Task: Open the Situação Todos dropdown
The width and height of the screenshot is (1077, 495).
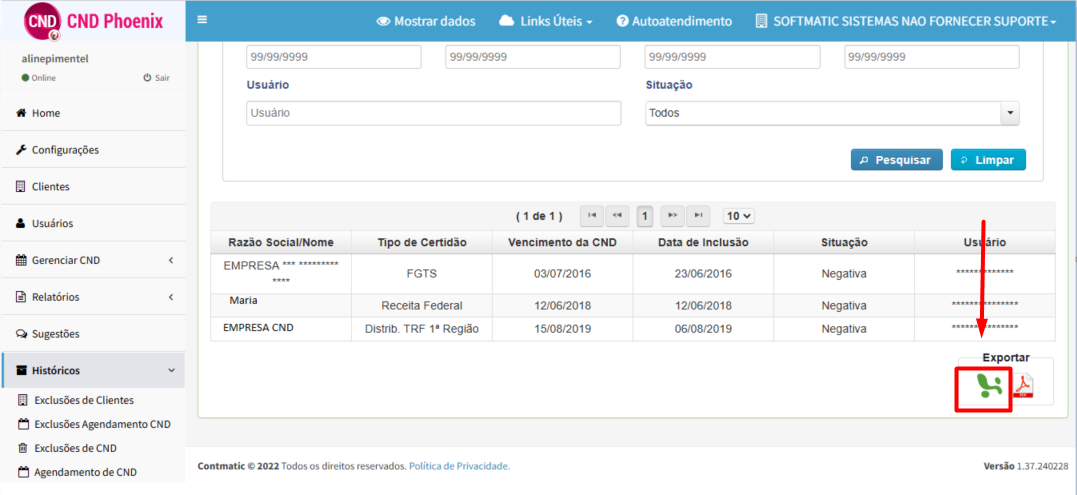Action: (x=832, y=113)
